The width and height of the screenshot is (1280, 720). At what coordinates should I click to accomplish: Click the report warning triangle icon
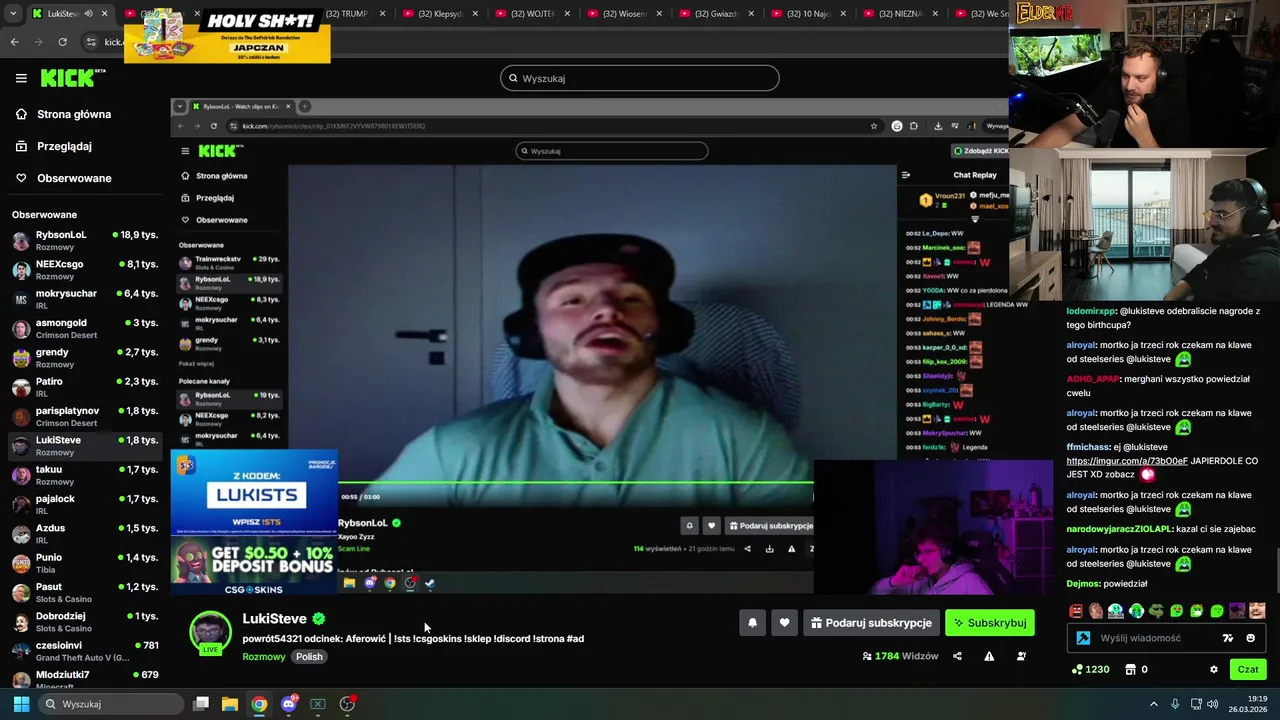[x=989, y=656]
